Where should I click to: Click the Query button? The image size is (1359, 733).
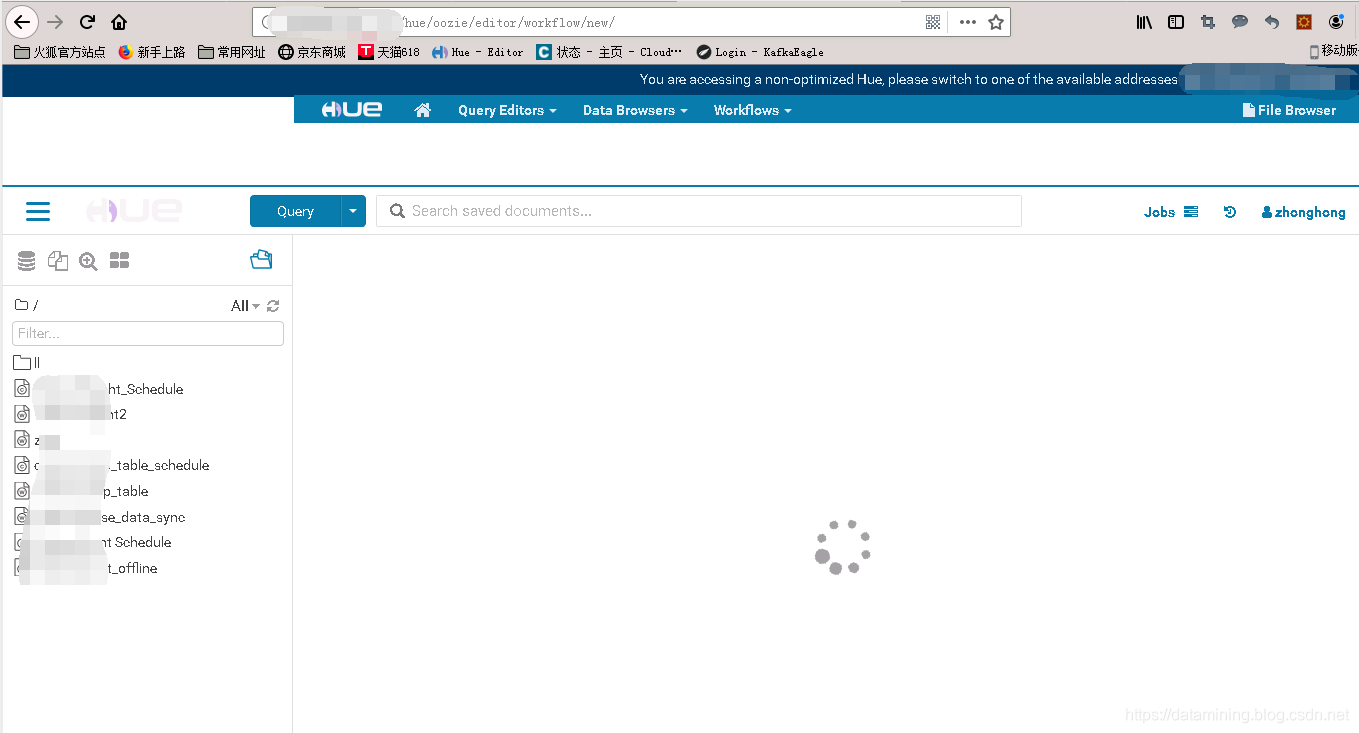295,211
